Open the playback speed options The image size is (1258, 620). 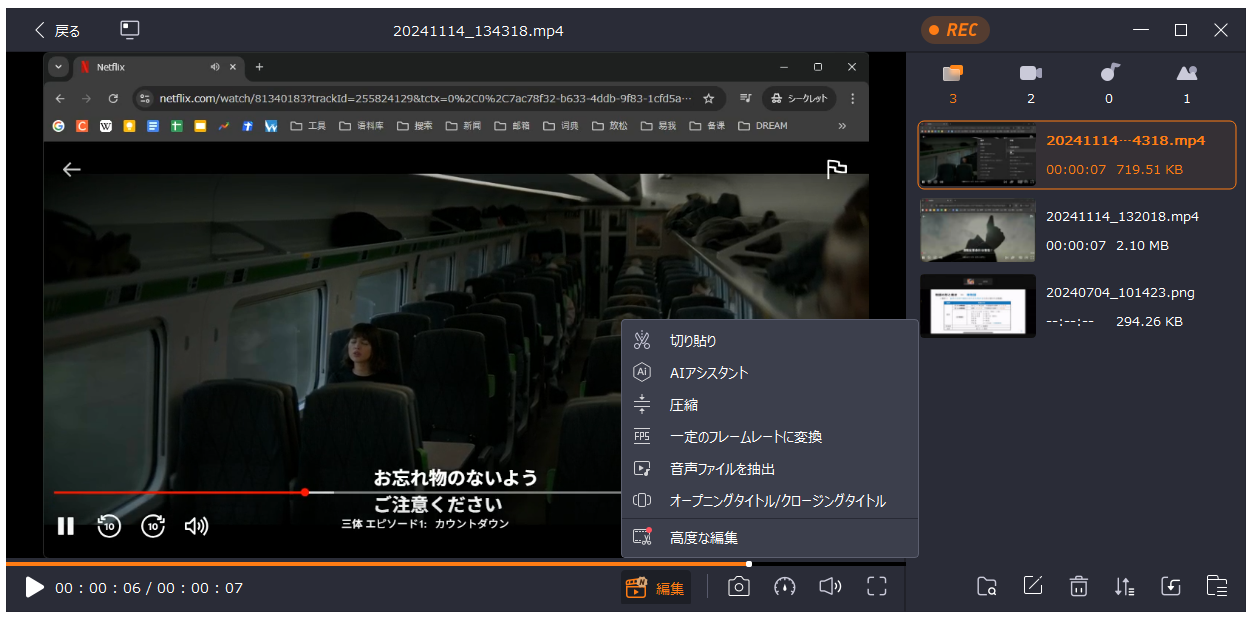pos(785,587)
